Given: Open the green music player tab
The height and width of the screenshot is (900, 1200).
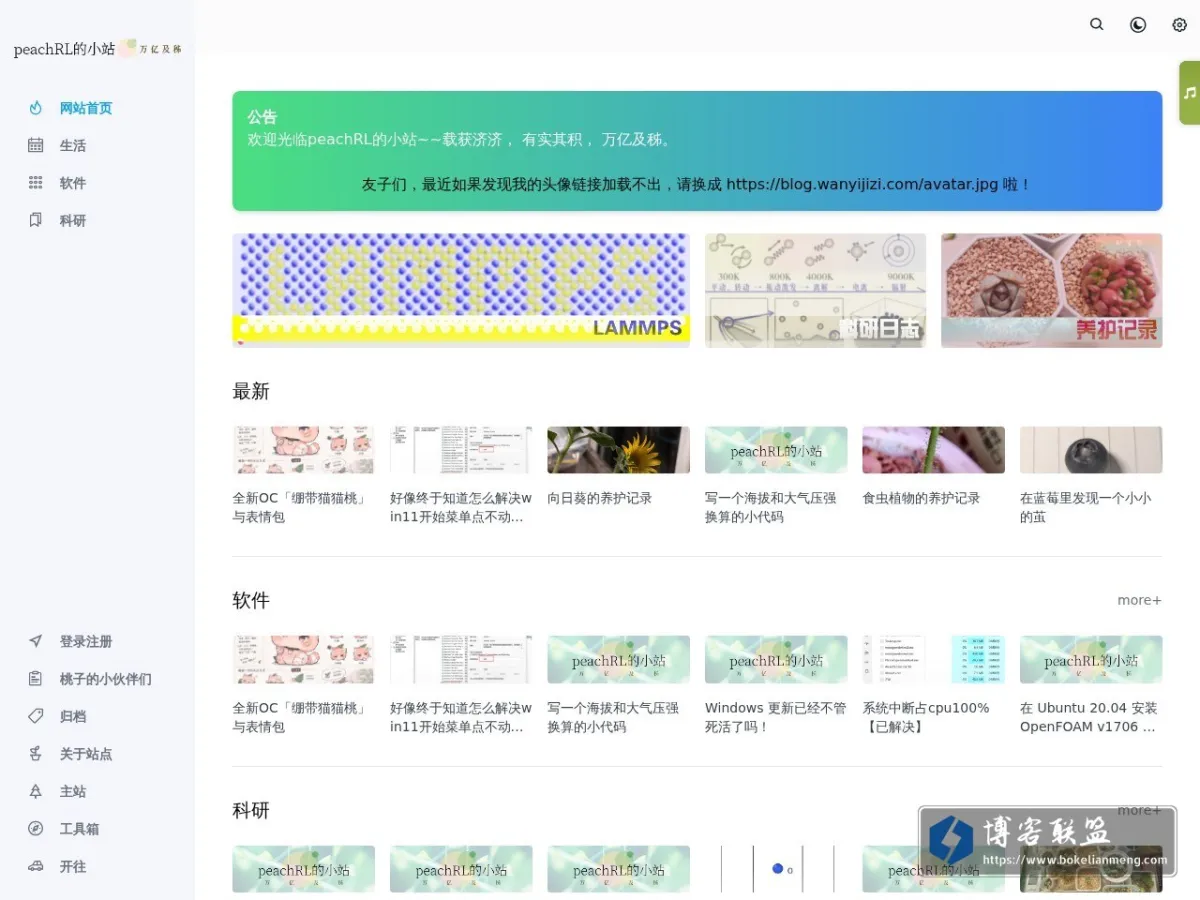Looking at the screenshot, I should (x=1189, y=93).
